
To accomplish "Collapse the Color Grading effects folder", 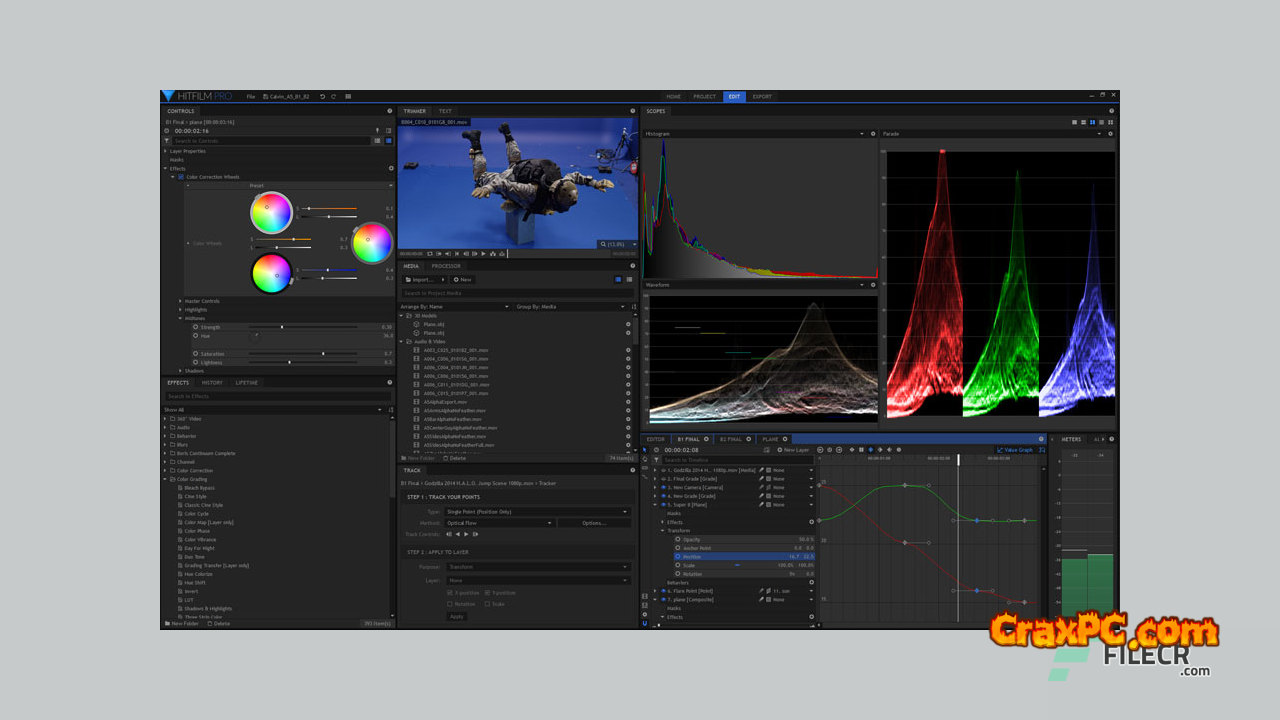I will [x=166, y=479].
